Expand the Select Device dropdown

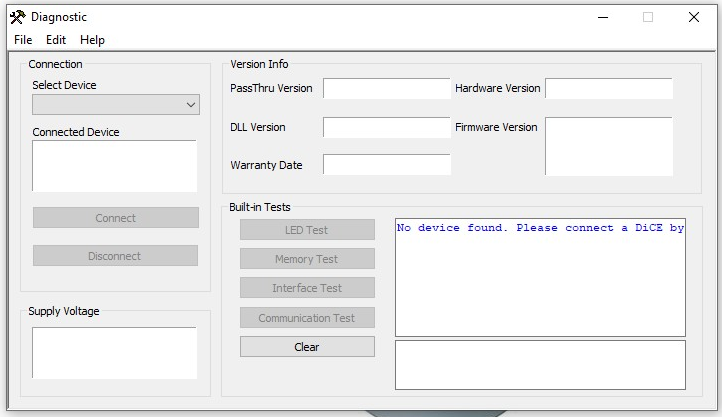tap(115, 105)
